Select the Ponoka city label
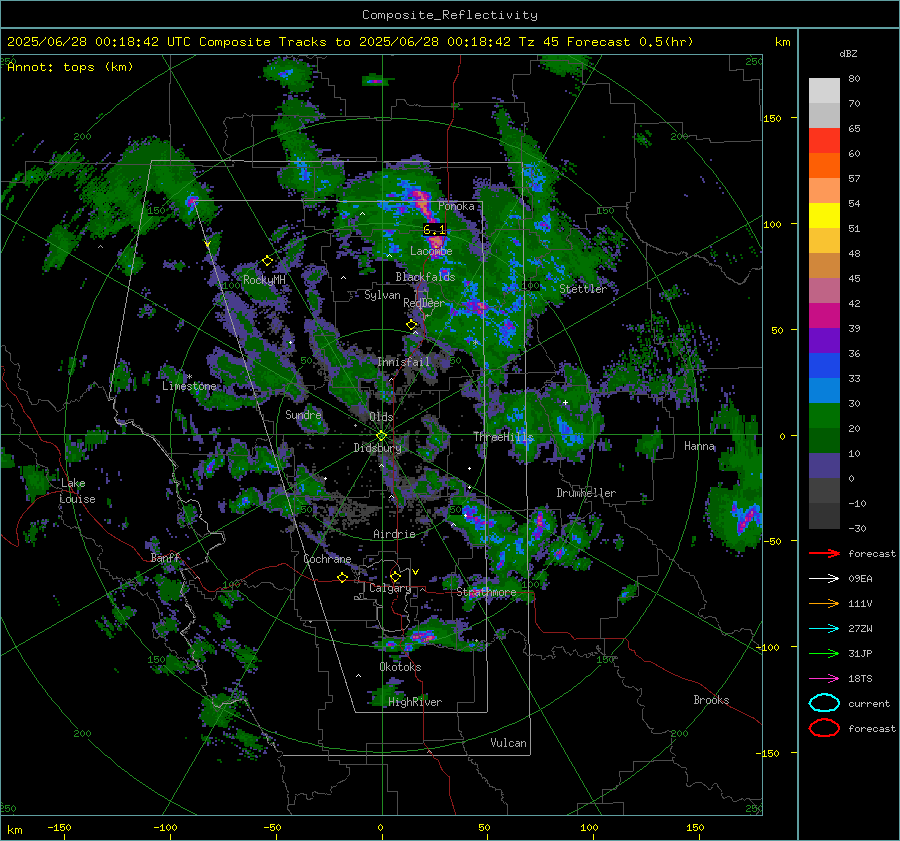The image size is (900, 841). 456,206
